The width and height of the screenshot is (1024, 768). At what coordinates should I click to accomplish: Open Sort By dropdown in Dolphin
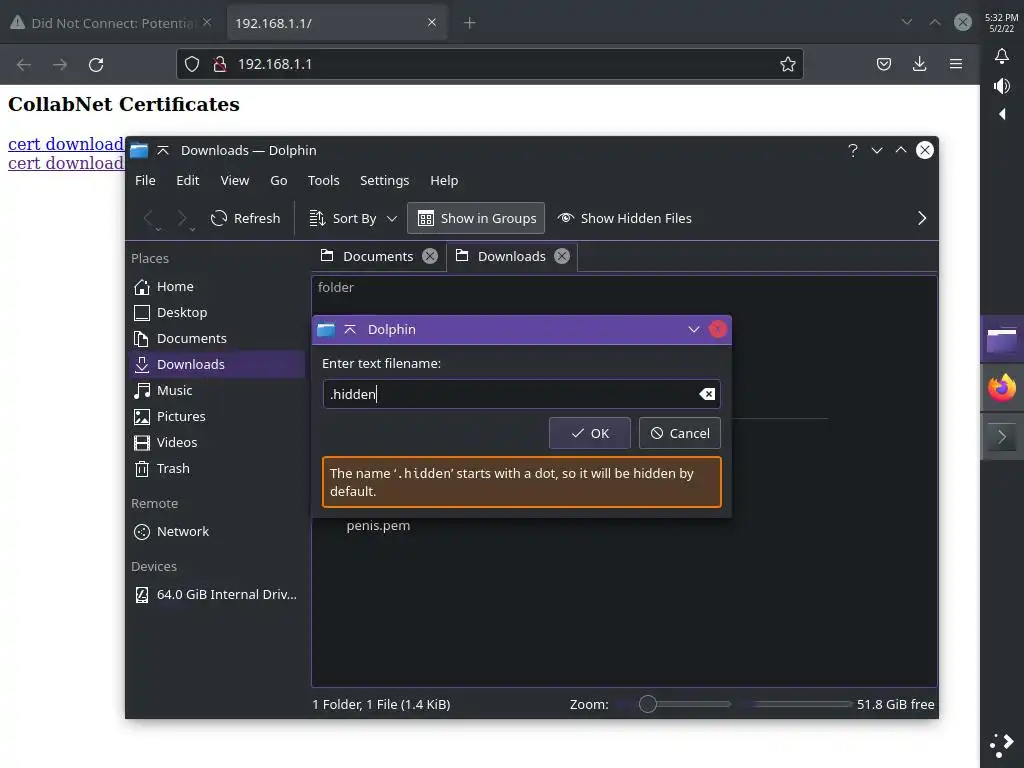353,218
